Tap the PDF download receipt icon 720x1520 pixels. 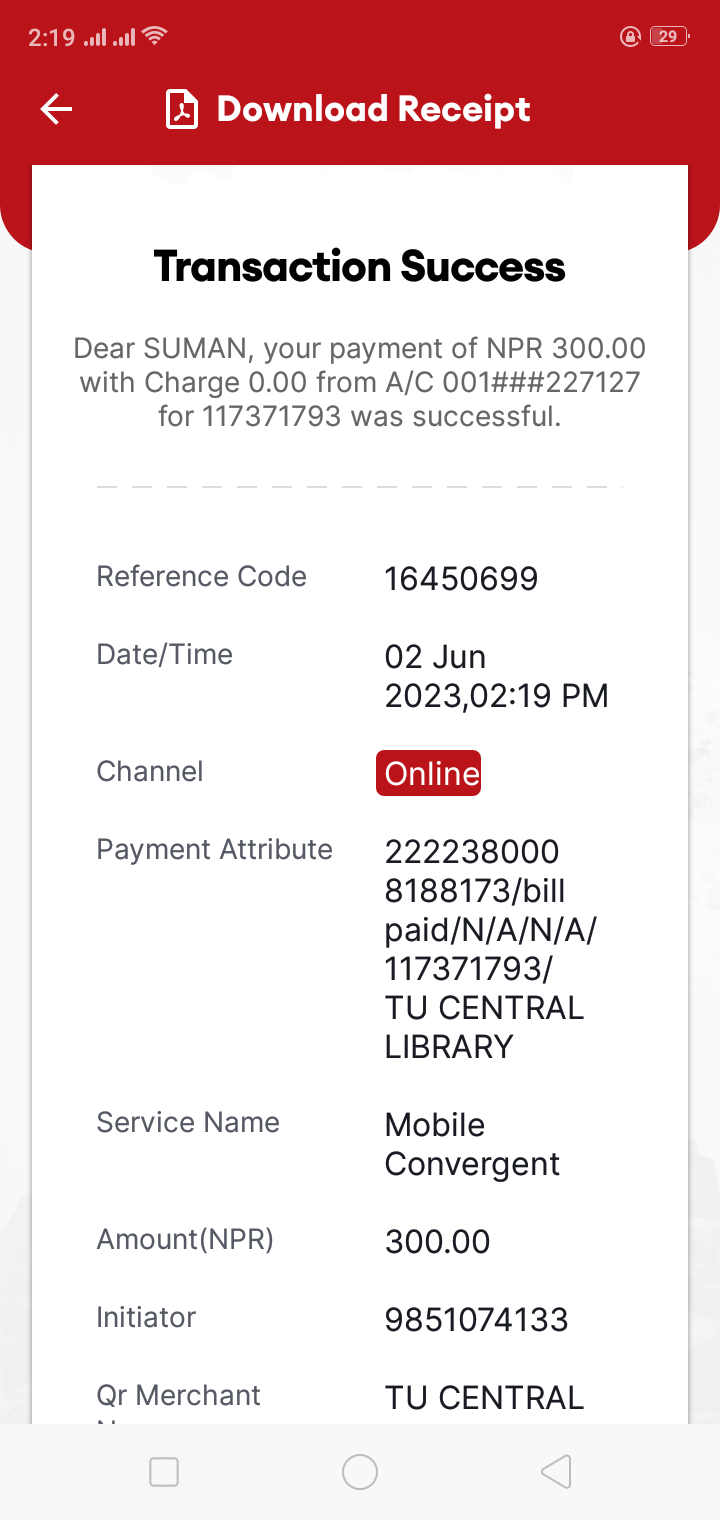182,109
